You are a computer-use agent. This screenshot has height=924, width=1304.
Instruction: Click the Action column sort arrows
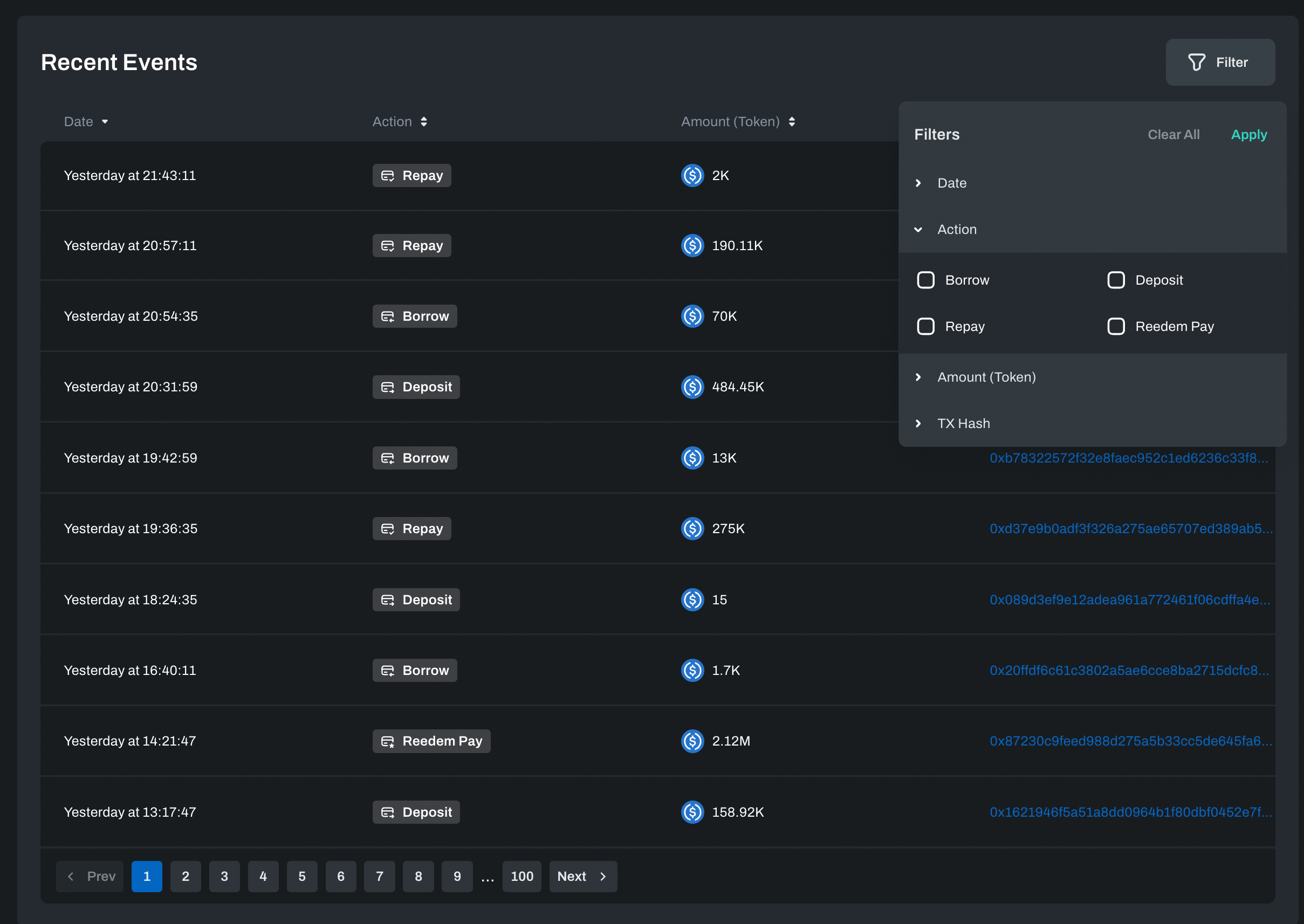coord(423,122)
